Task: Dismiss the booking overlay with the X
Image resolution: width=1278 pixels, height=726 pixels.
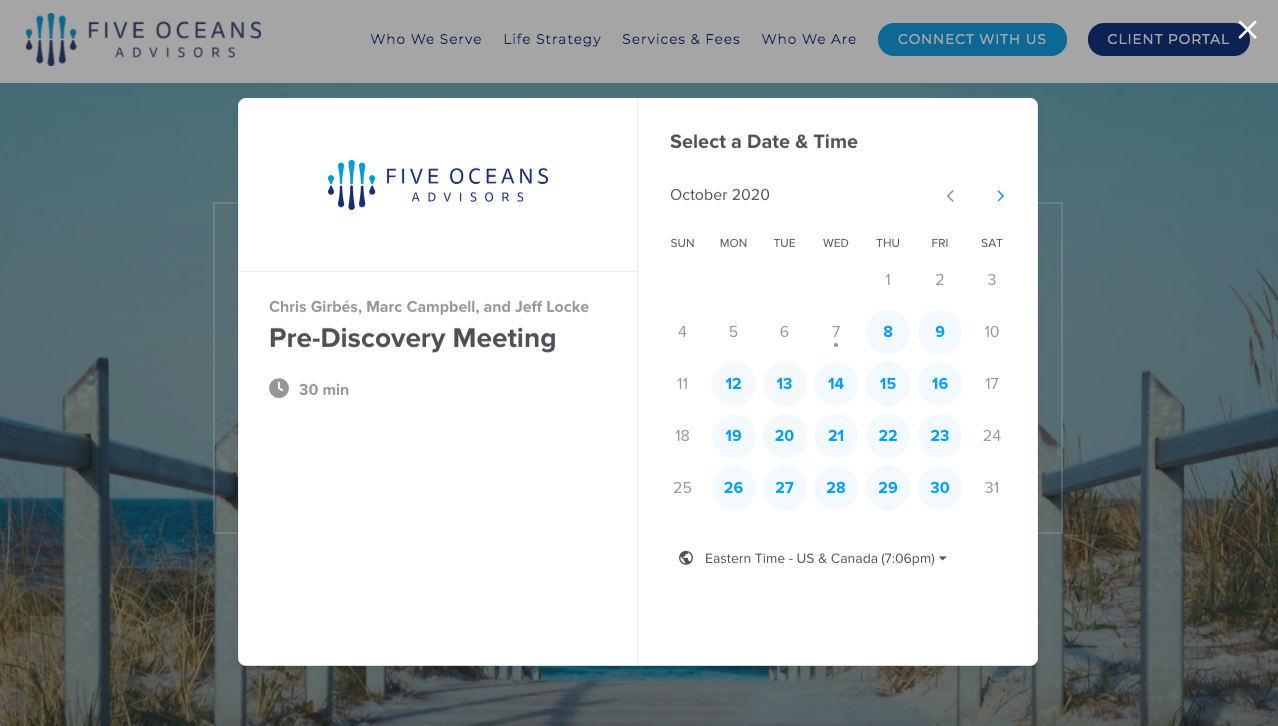Action: tap(1247, 30)
